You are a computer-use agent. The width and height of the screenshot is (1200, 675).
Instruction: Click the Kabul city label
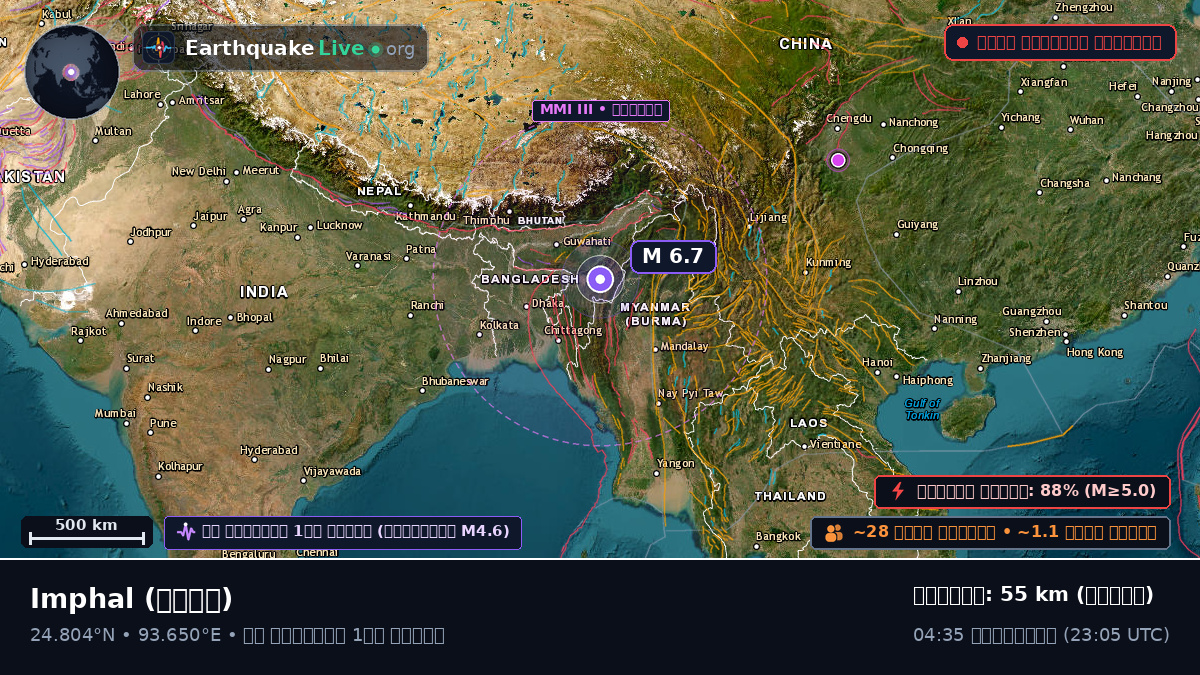pyautogui.click(x=57, y=14)
